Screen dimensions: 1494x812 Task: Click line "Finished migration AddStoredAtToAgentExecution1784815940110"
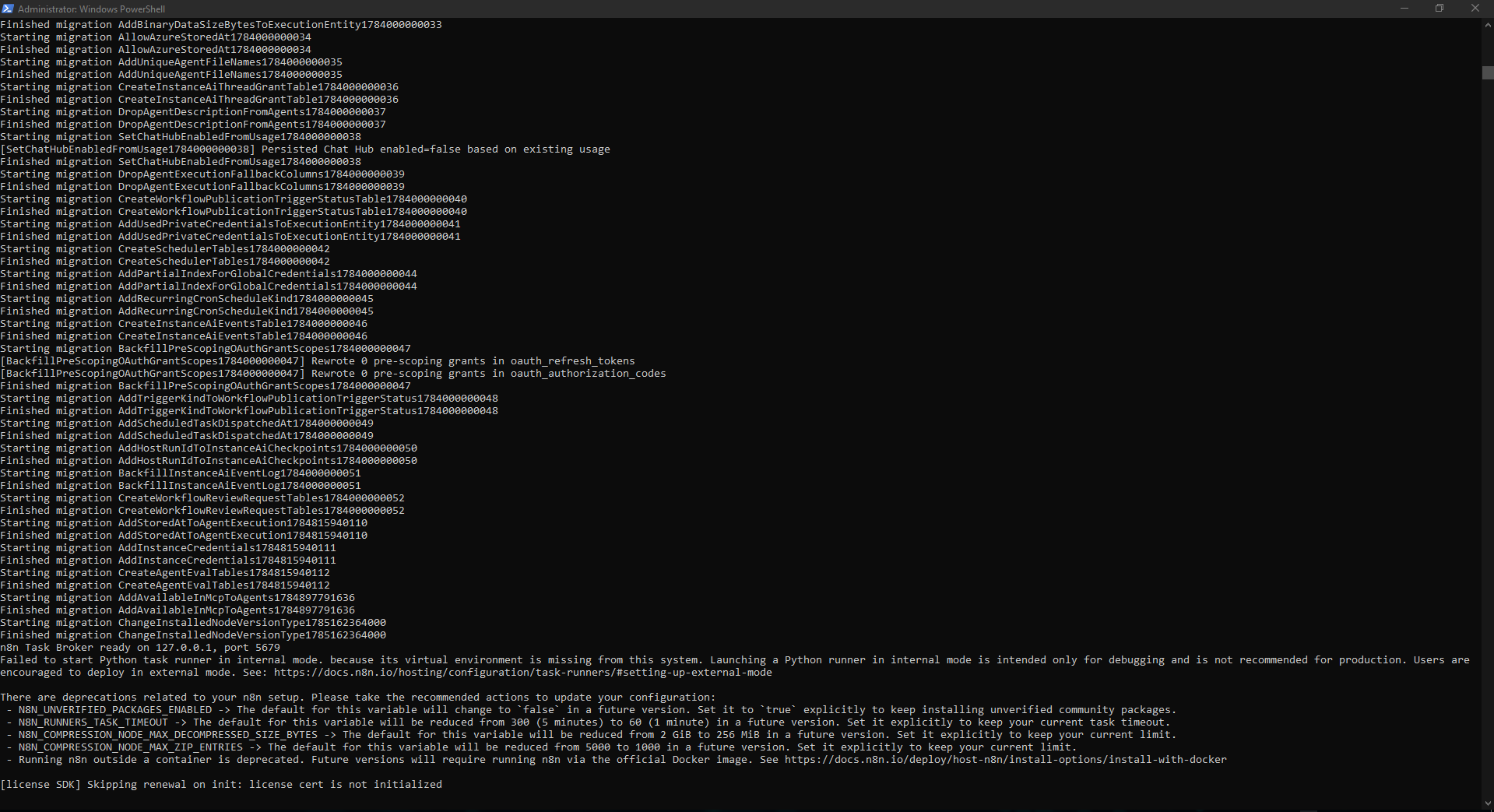tap(184, 536)
